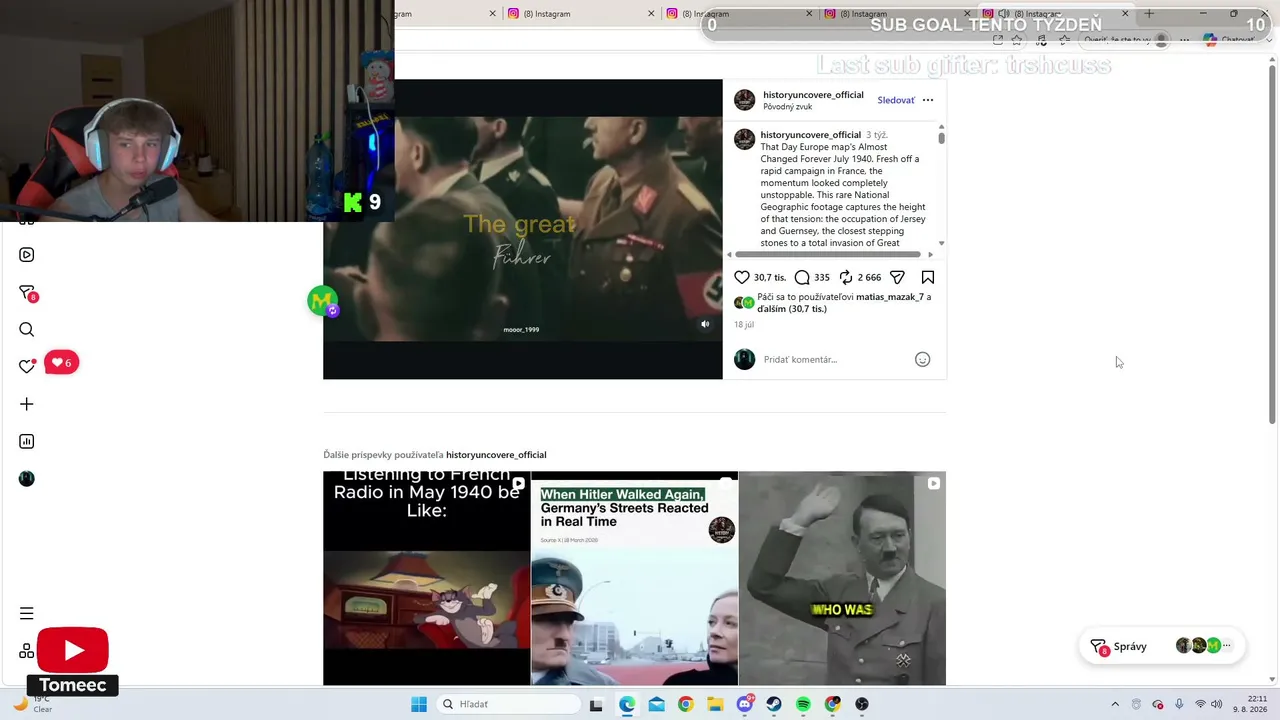Focus the Pridať komentár comment field

pos(836,359)
